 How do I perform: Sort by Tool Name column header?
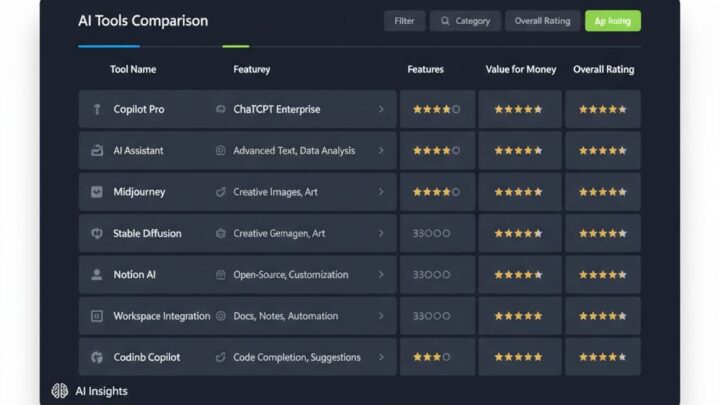(x=133, y=69)
